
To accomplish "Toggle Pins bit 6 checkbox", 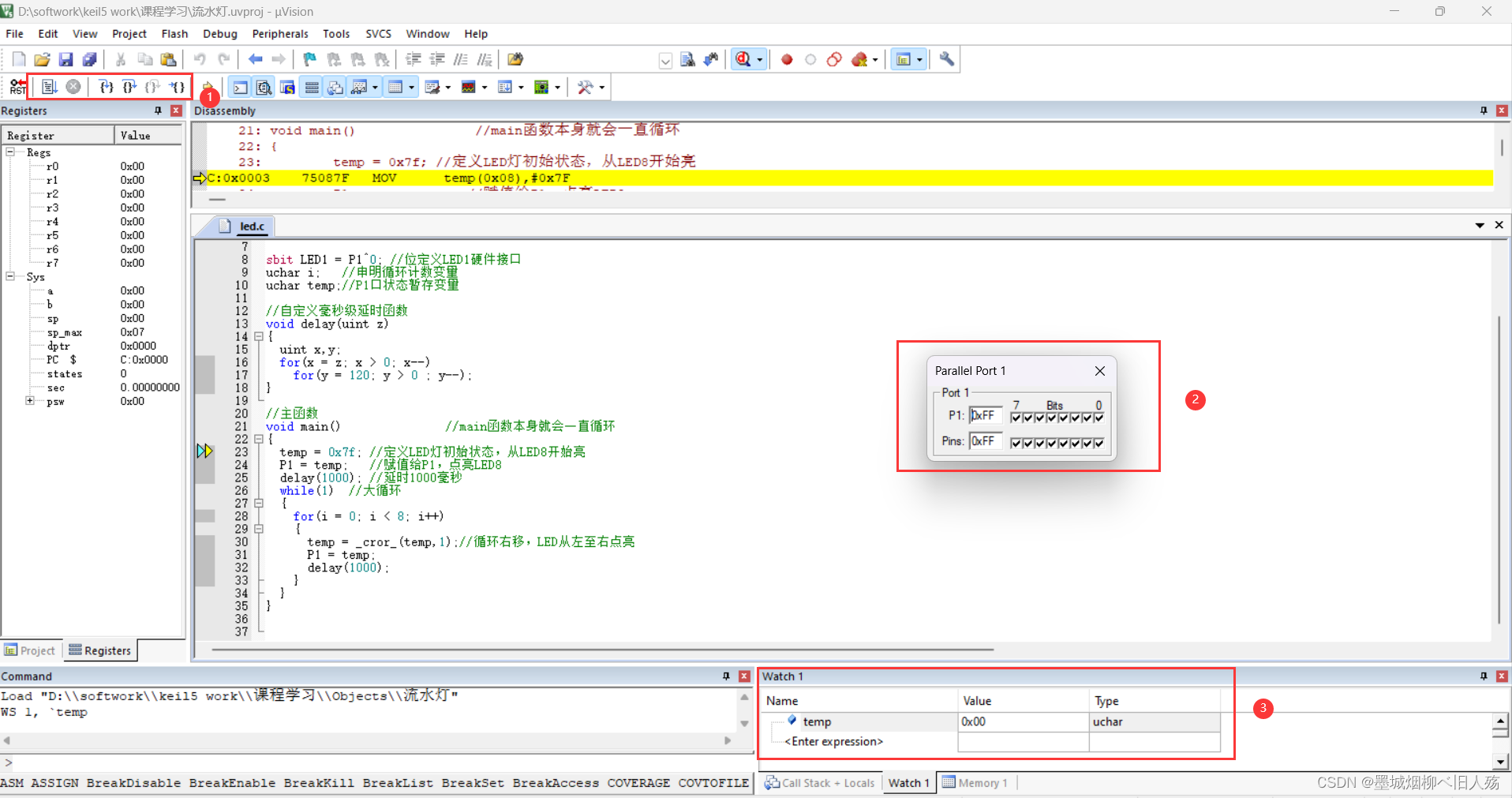I will point(1027,443).
